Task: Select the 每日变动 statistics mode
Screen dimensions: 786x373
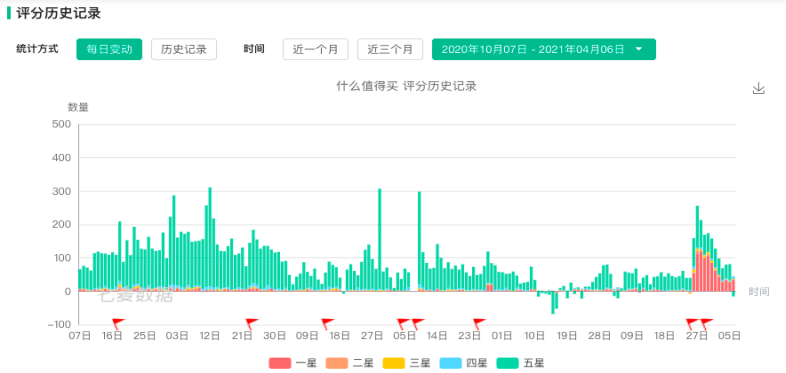Action: (109, 49)
